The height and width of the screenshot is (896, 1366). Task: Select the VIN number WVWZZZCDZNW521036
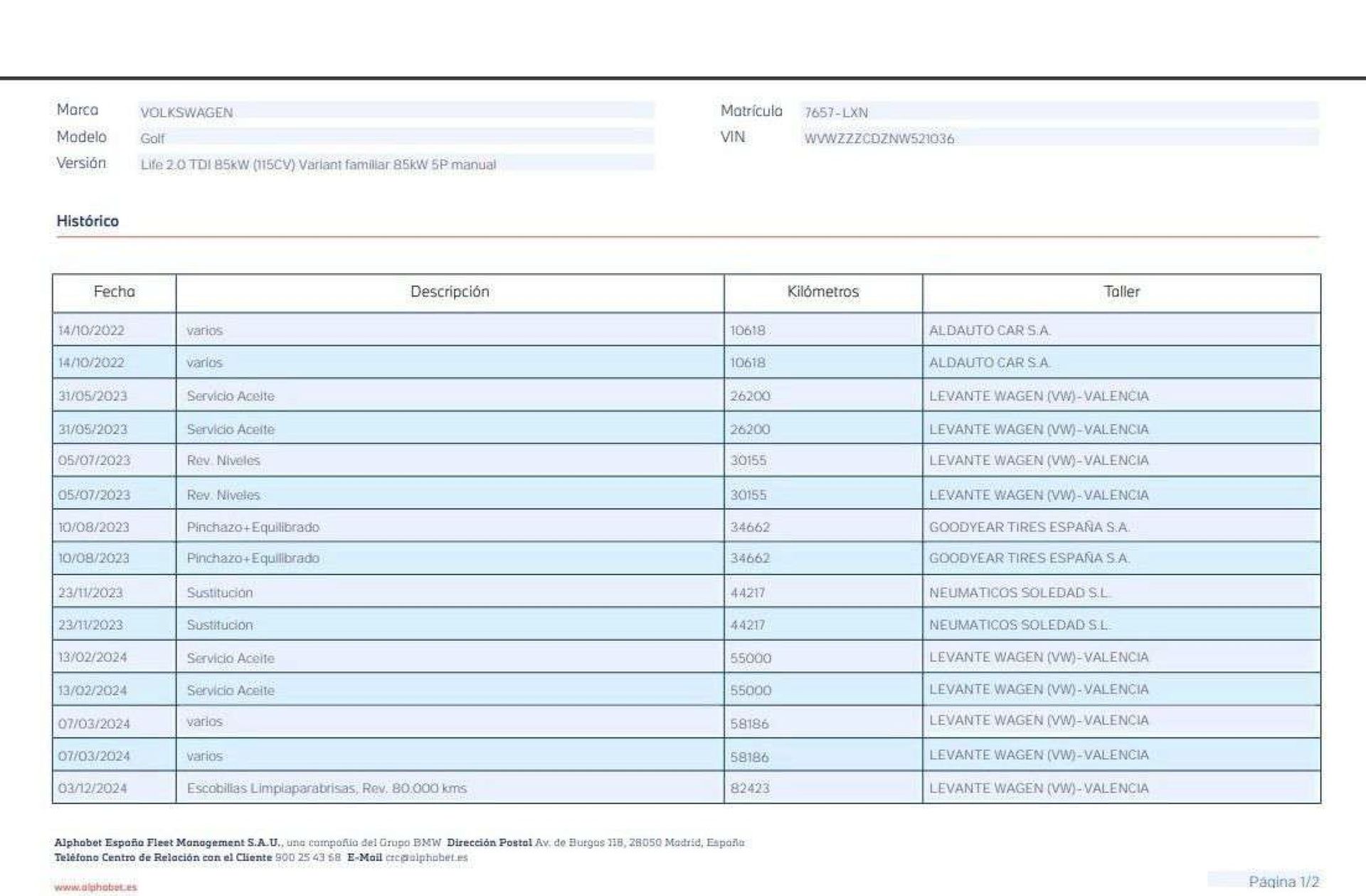pyautogui.click(x=879, y=139)
